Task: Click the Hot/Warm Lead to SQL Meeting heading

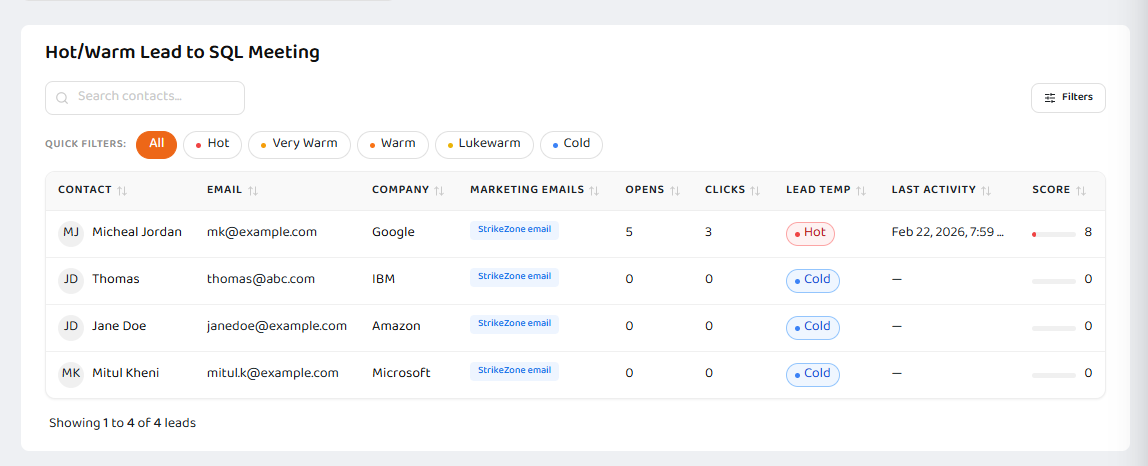Action: click(x=182, y=52)
